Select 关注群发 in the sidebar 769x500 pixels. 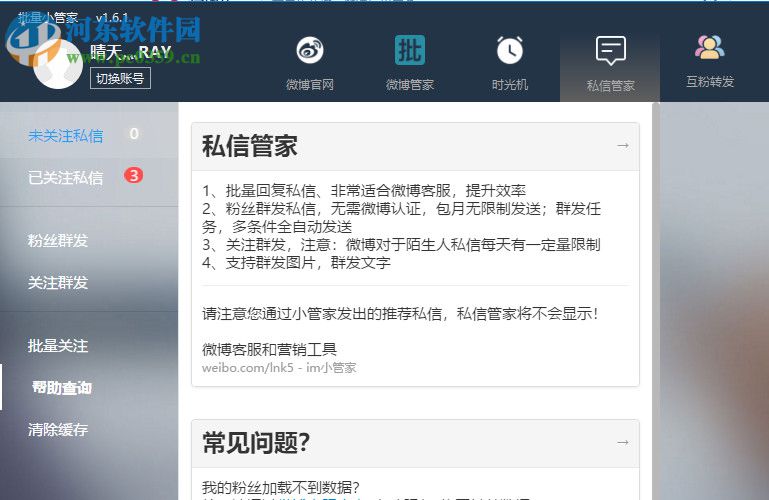pyautogui.click(x=58, y=282)
